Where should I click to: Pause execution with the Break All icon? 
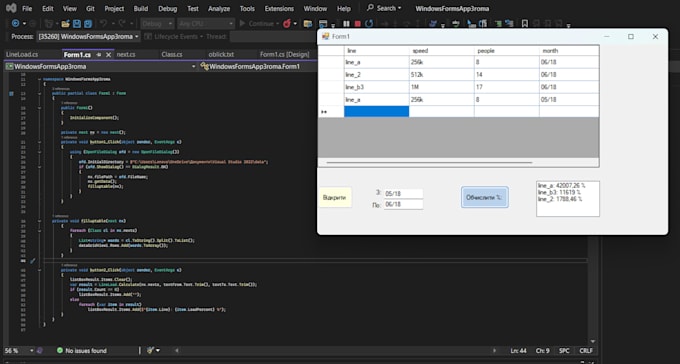tap(346, 23)
